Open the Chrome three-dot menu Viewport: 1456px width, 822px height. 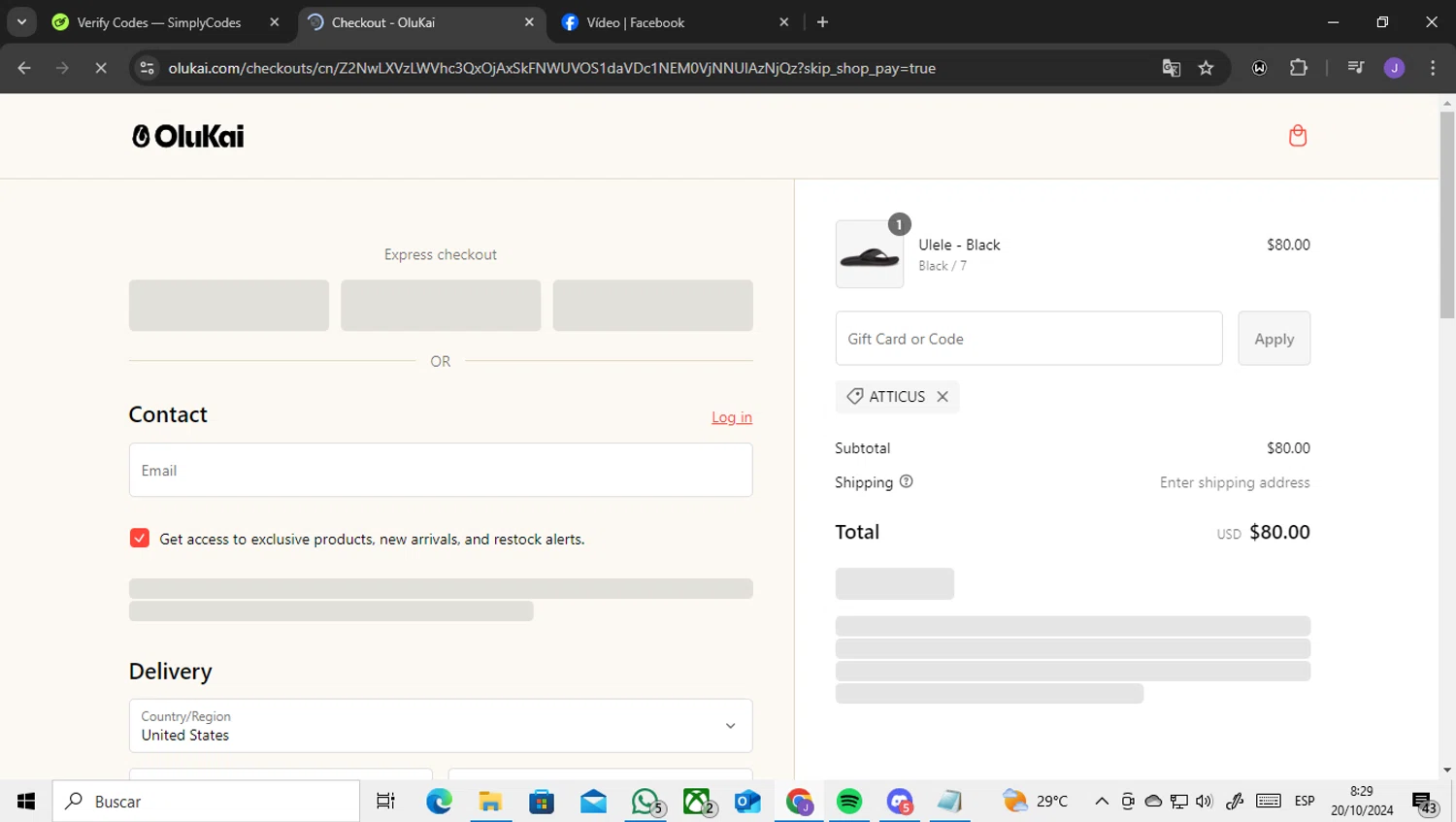[1433, 68]
